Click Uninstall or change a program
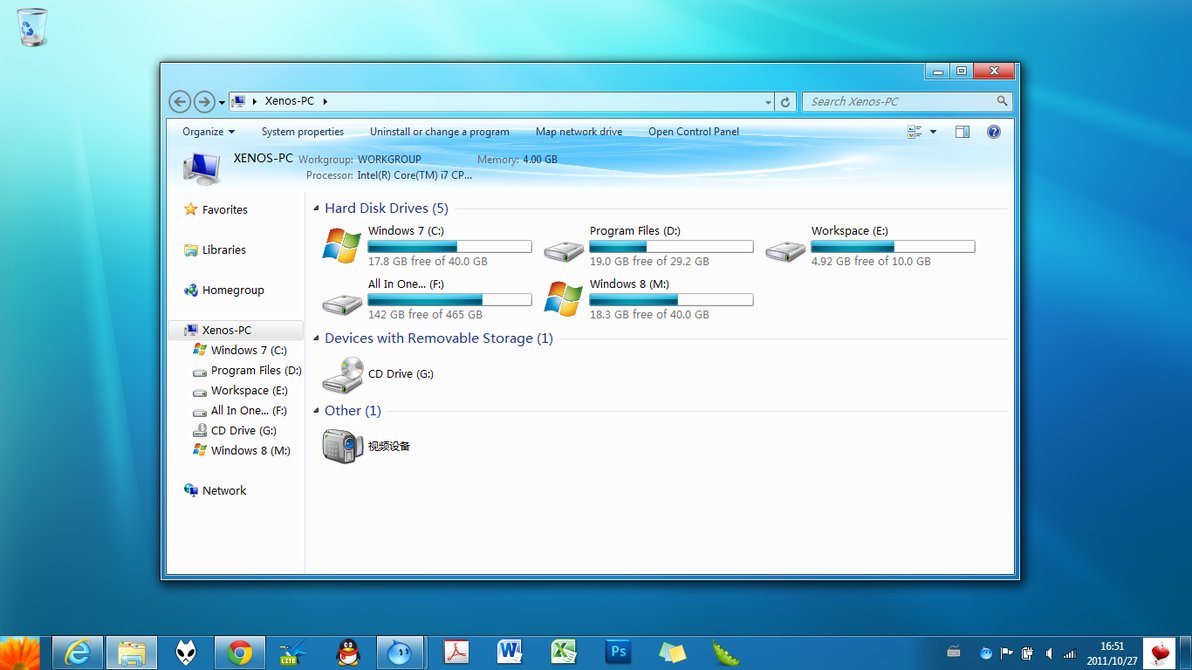Viewport: 1192px width, 670px height. [439, 132]
